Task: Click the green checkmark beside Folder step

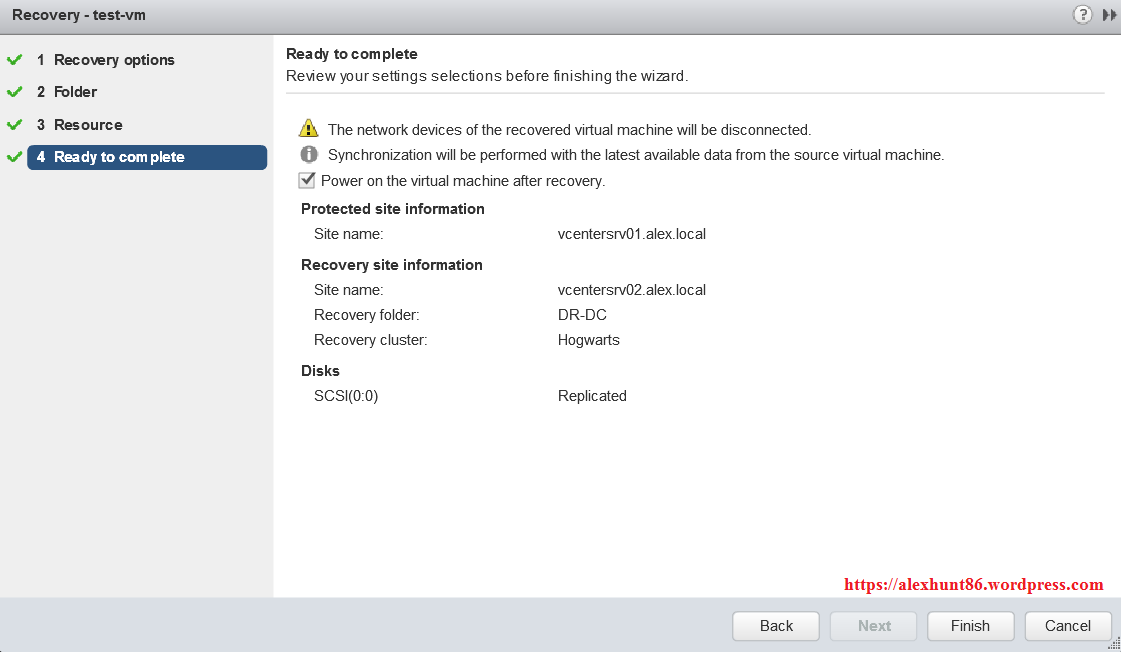Action: (14, 92)
